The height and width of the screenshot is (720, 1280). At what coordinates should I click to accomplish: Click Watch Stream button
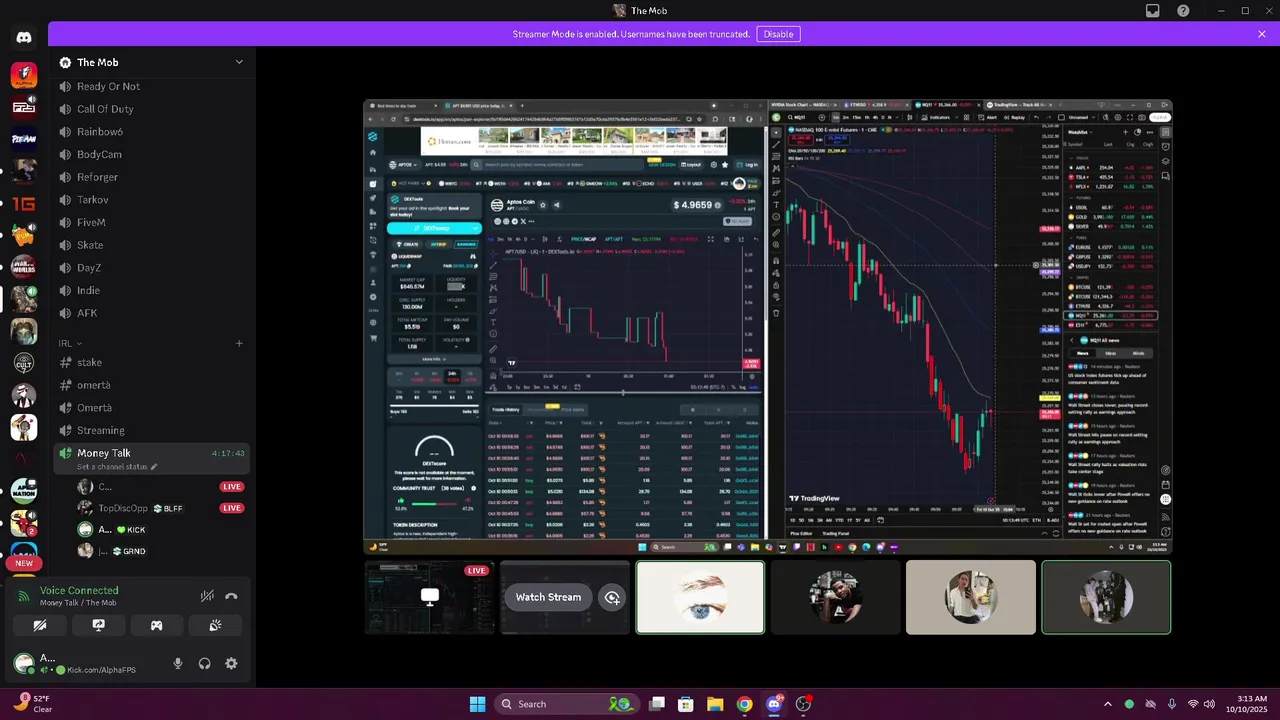click(x=548, y=597)
